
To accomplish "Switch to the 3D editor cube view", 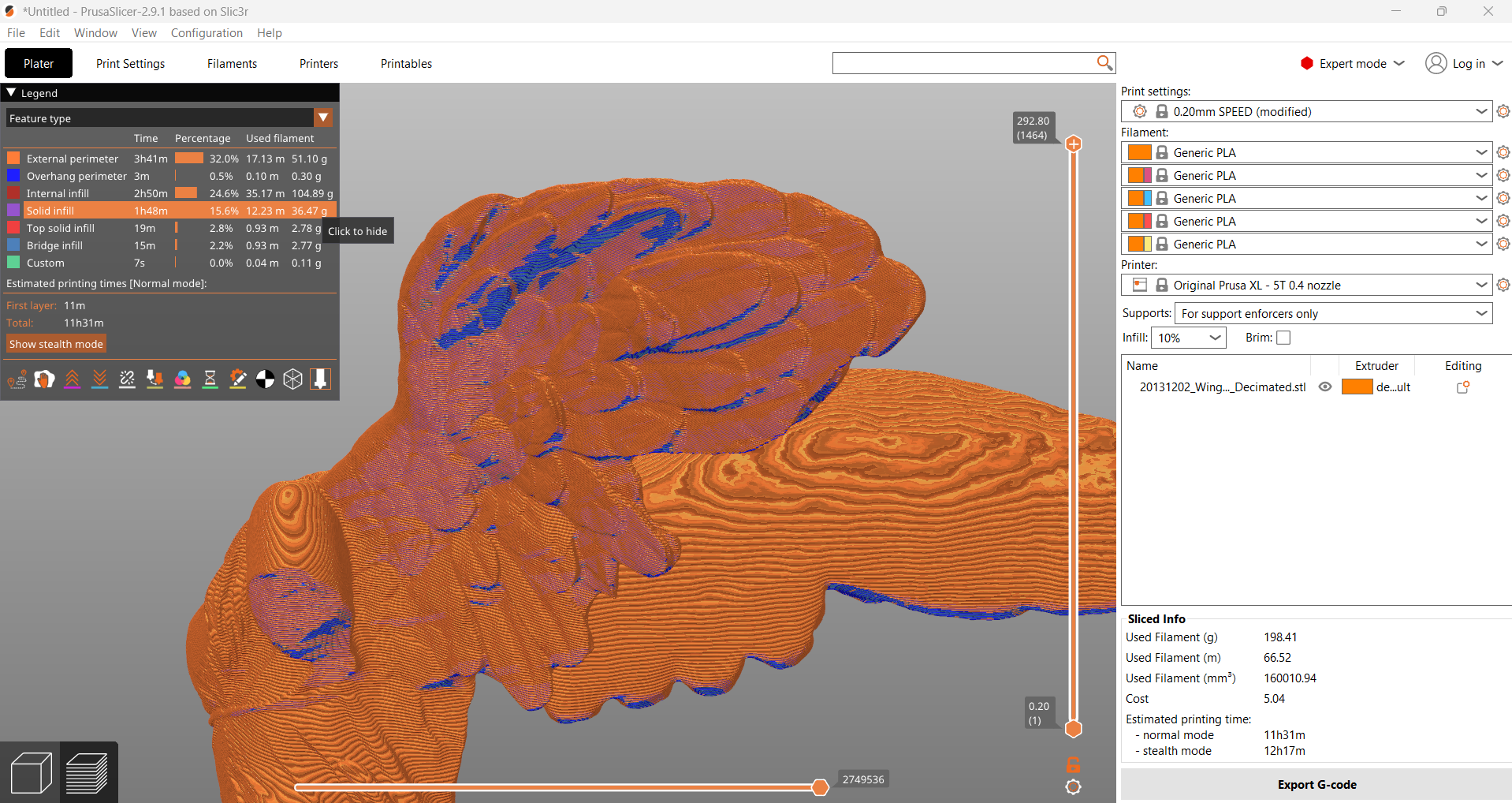I will (32, 773).
